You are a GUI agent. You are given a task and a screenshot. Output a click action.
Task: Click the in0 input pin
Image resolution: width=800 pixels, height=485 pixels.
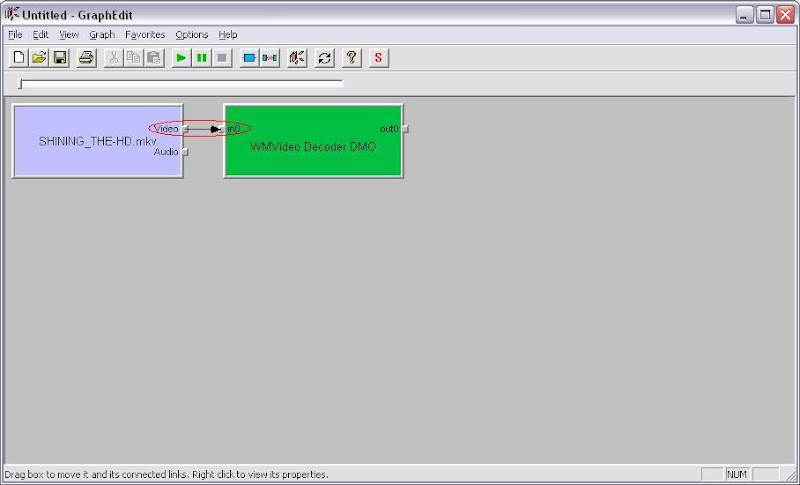[x=221, y=129]
